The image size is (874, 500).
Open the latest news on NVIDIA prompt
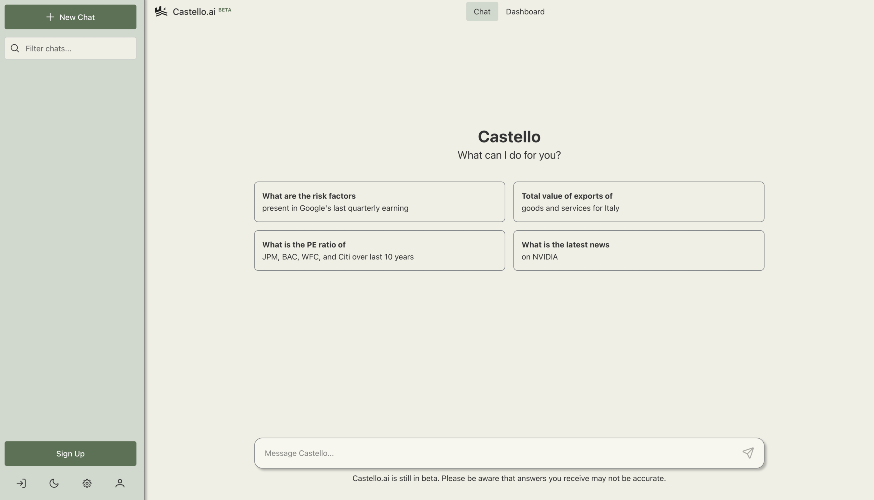tap(638, 250)
